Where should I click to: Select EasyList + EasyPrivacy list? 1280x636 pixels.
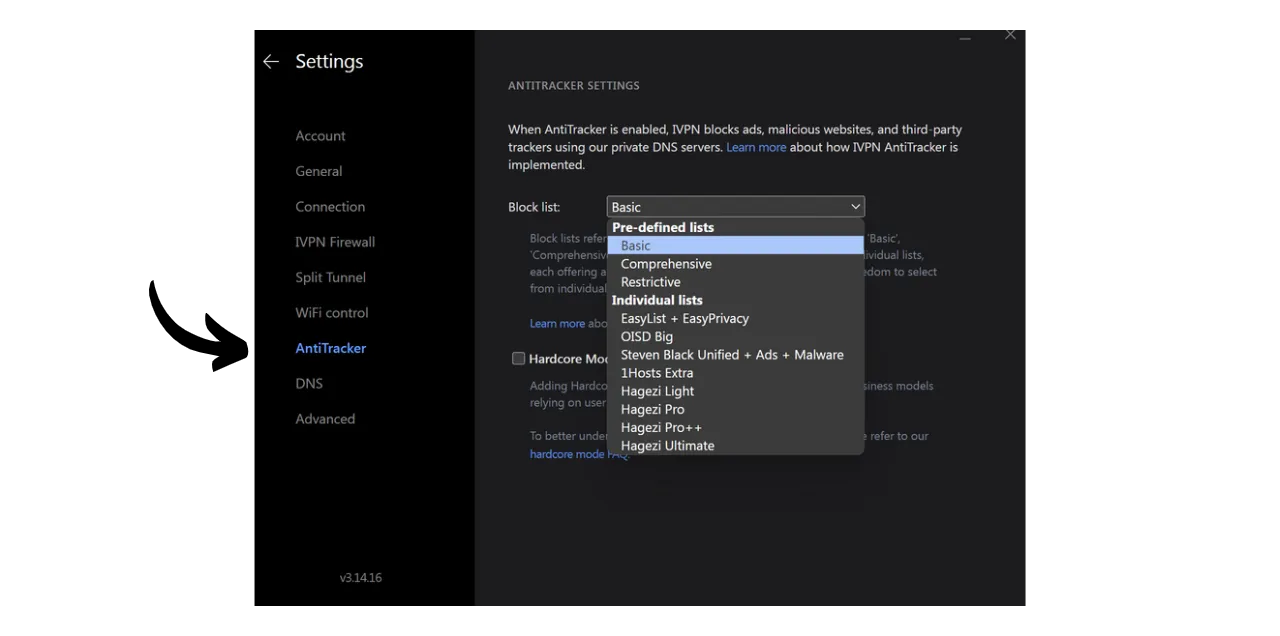tap(736, 318)
